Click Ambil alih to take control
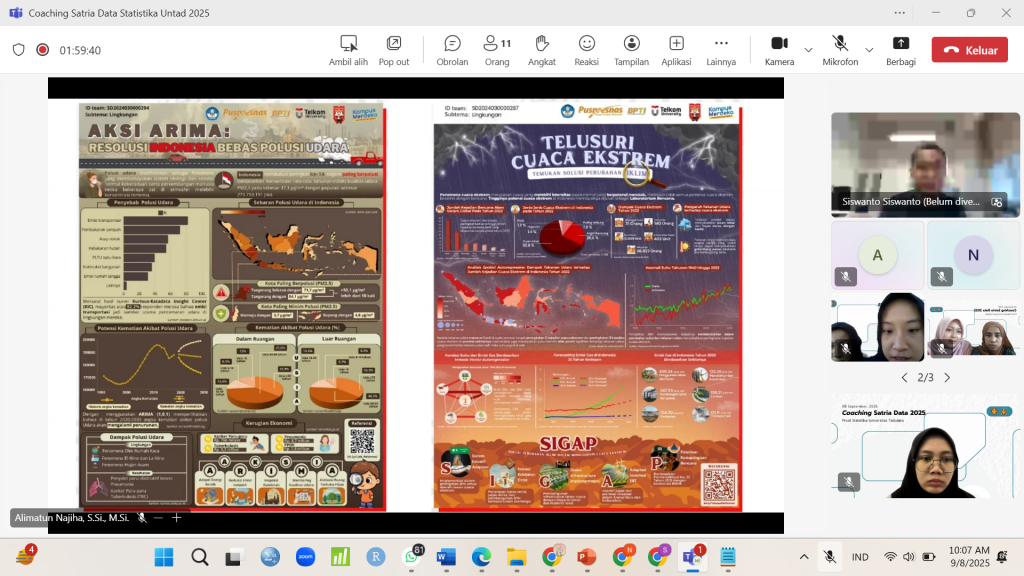Screen dimensions: 1024x576 348,49
